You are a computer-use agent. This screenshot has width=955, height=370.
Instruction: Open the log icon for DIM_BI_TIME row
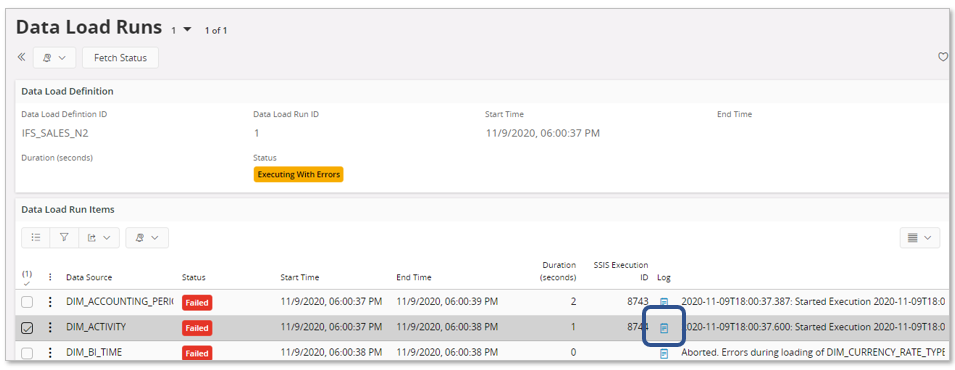[664, 354]
